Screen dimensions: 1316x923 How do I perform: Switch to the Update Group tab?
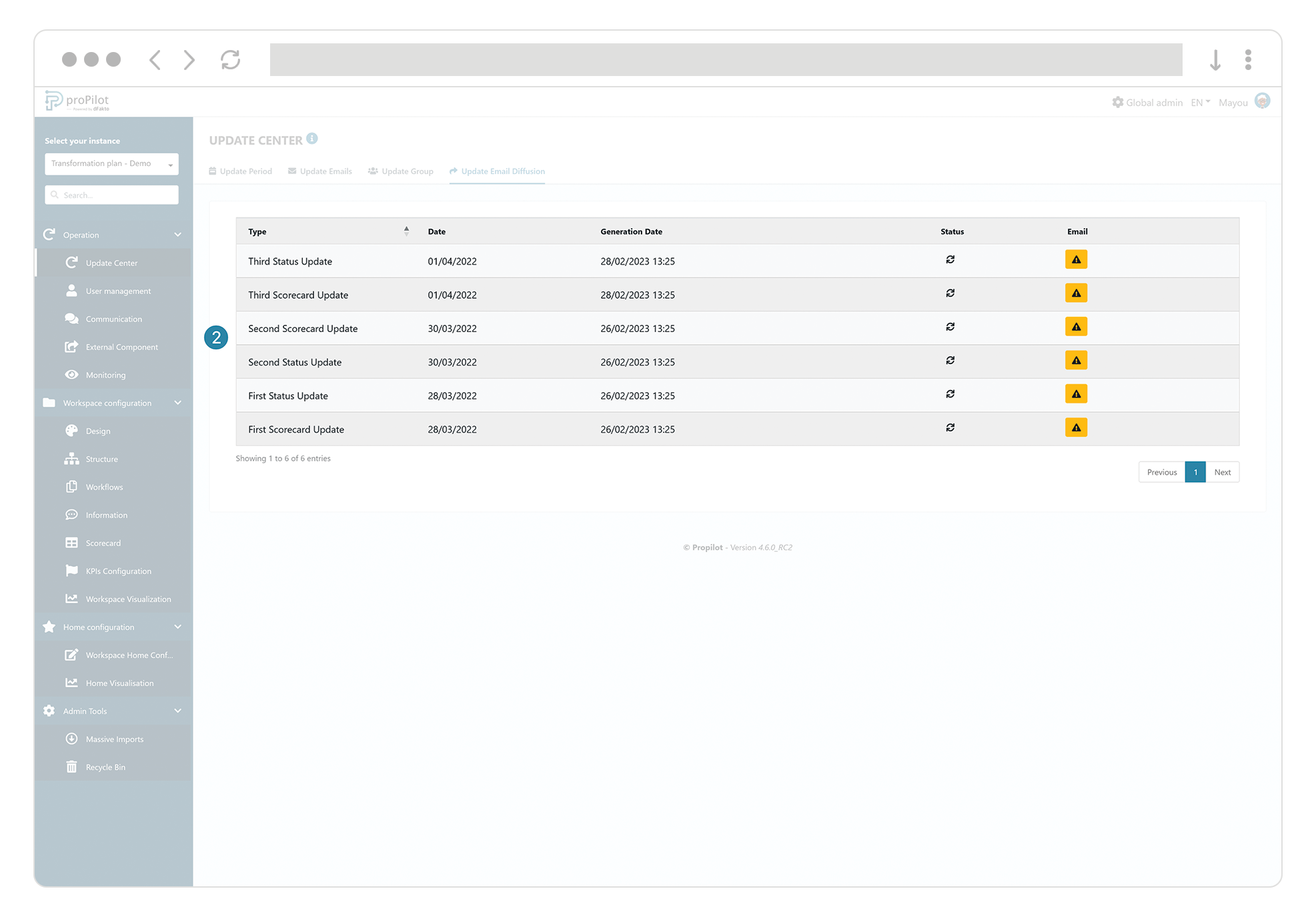pyautogui.click(x=401, y=171)
